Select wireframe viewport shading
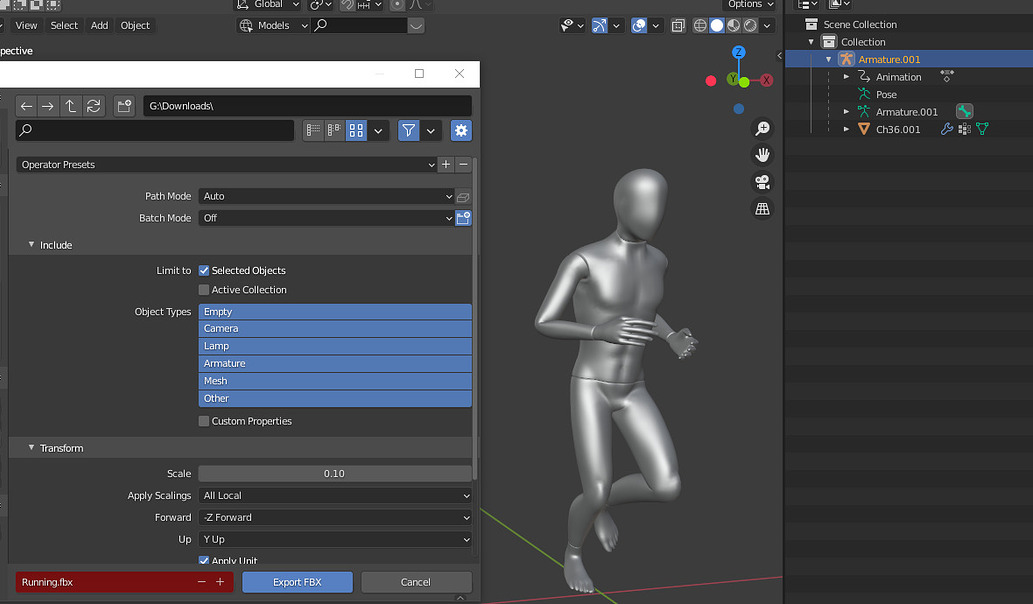 click(x=700, y=26)
